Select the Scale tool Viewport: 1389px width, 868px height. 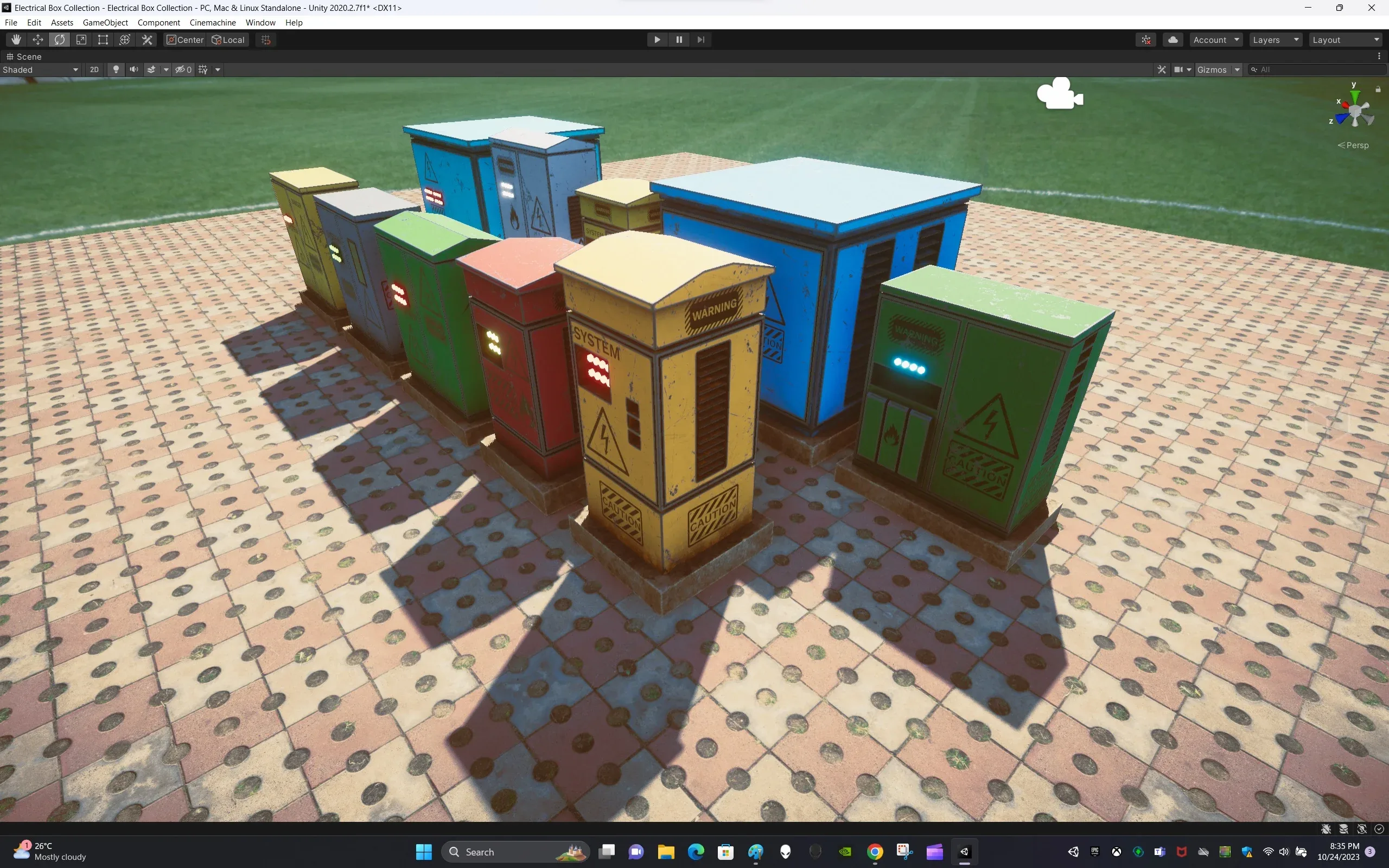point(81,40)
